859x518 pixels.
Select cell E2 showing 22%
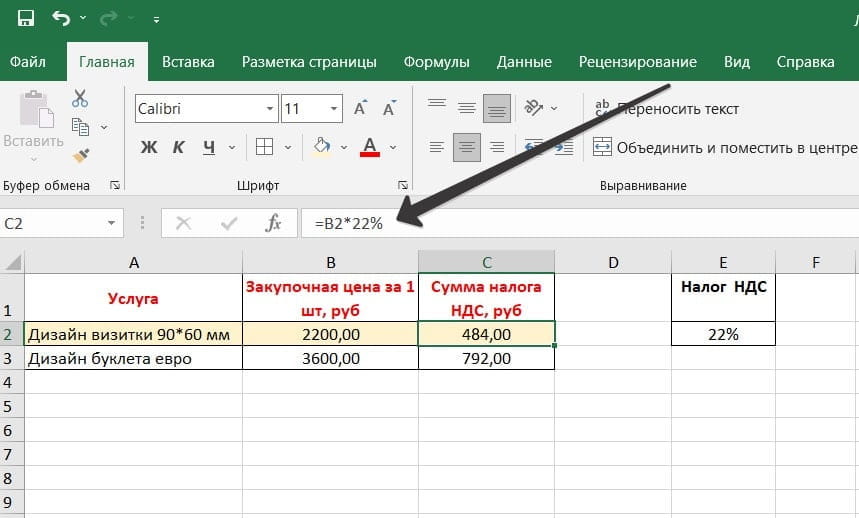coord(723,334)
